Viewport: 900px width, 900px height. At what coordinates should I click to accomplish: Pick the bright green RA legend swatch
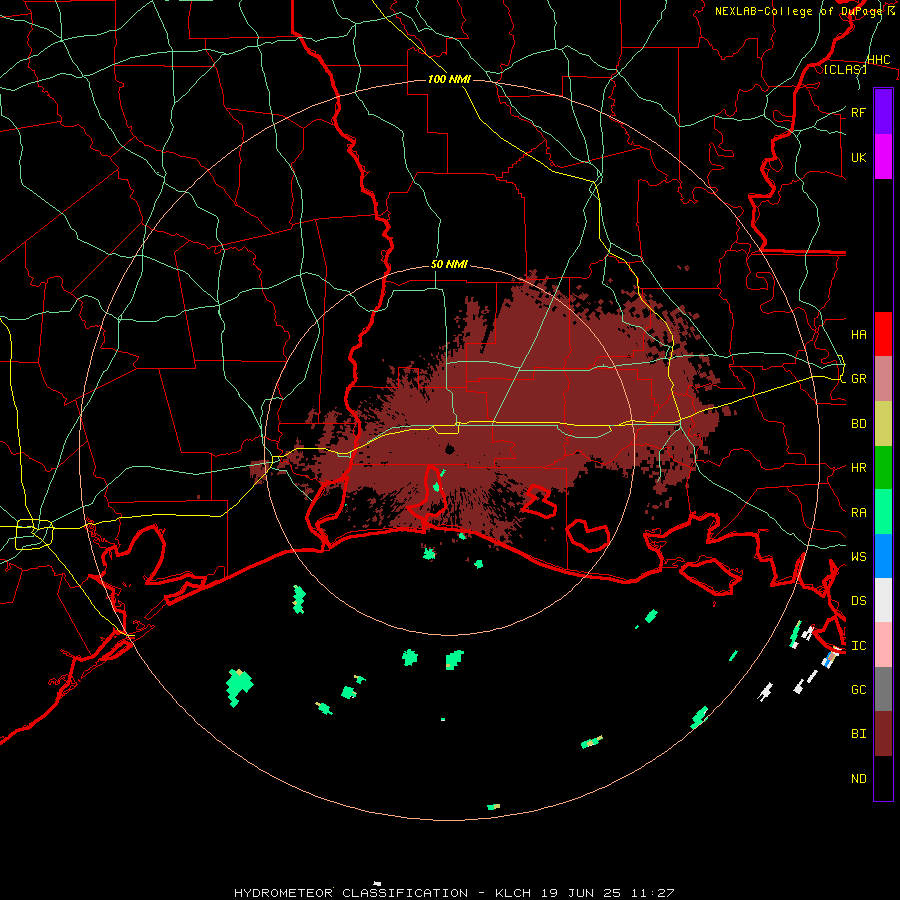tap(883, 512)
